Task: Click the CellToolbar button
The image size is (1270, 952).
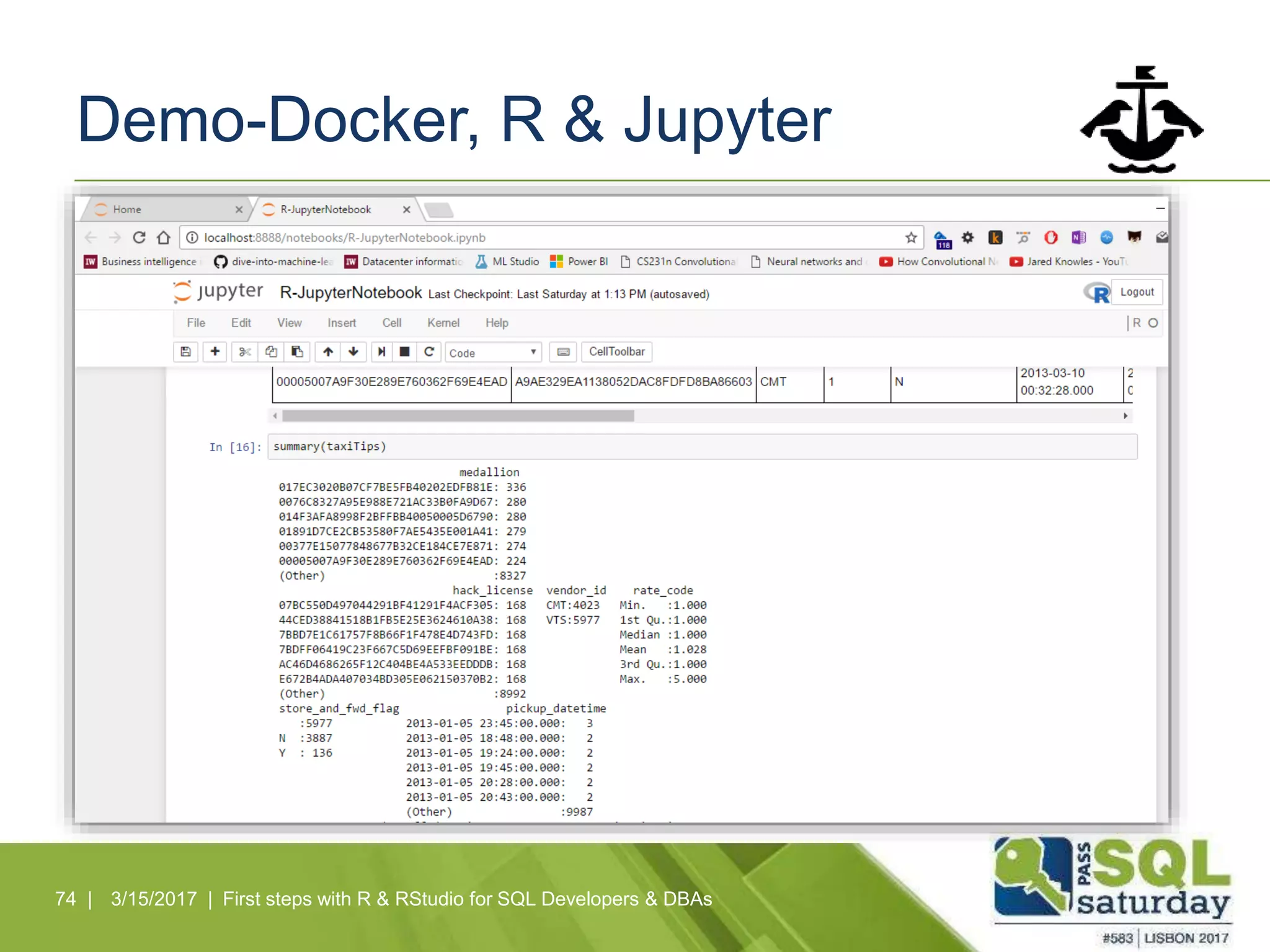Action: click(x=617, y=352)
